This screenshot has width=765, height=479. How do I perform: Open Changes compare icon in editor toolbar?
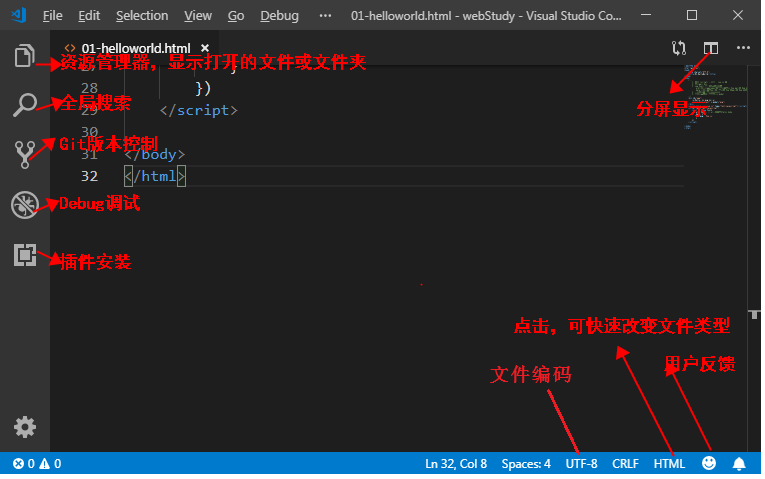679,48
